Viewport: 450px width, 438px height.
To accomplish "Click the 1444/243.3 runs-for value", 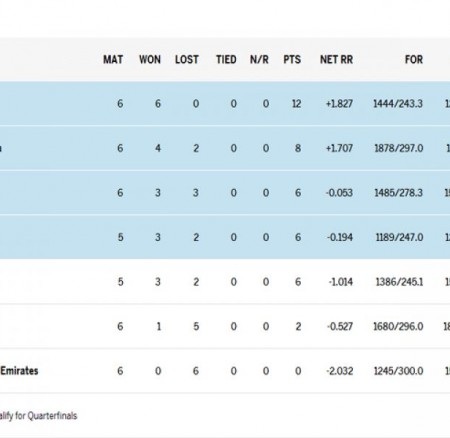I will [398, 104].
